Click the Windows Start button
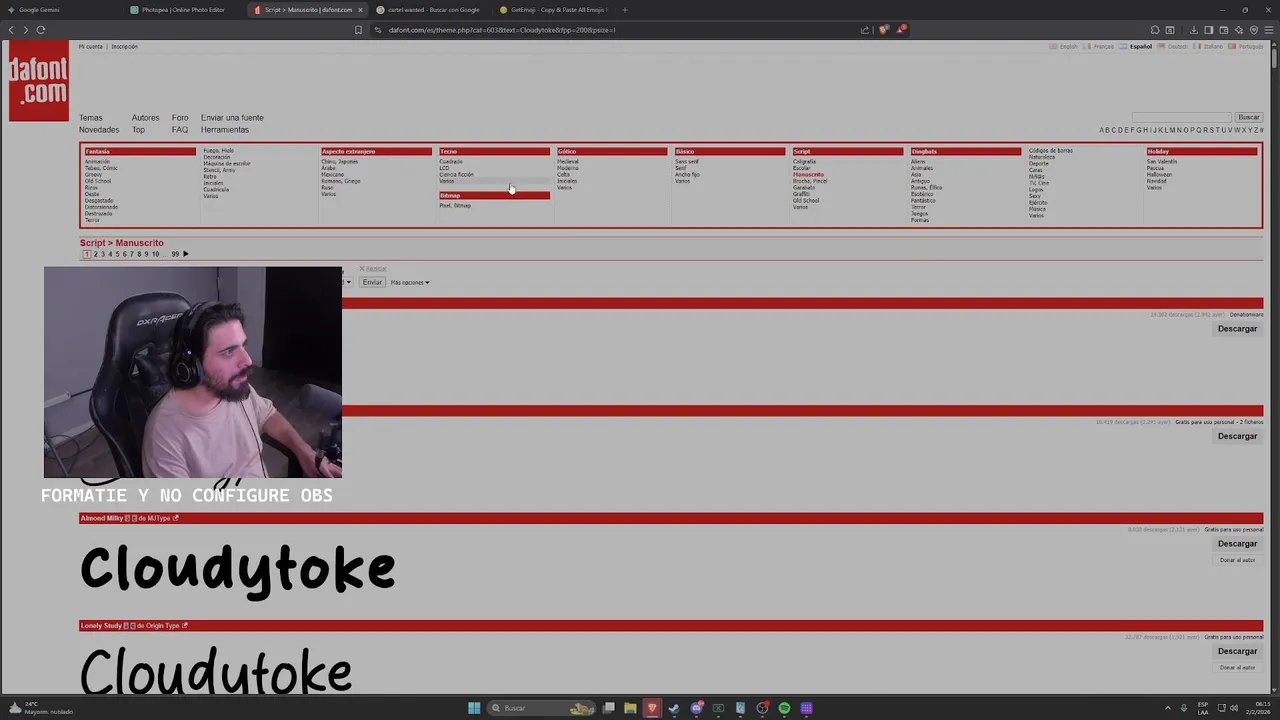 click(474, 708)
